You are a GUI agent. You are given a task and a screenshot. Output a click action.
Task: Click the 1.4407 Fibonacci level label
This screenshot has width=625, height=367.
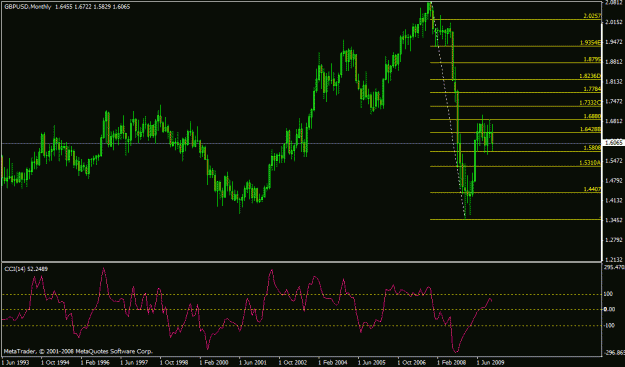tap(592, 189)
